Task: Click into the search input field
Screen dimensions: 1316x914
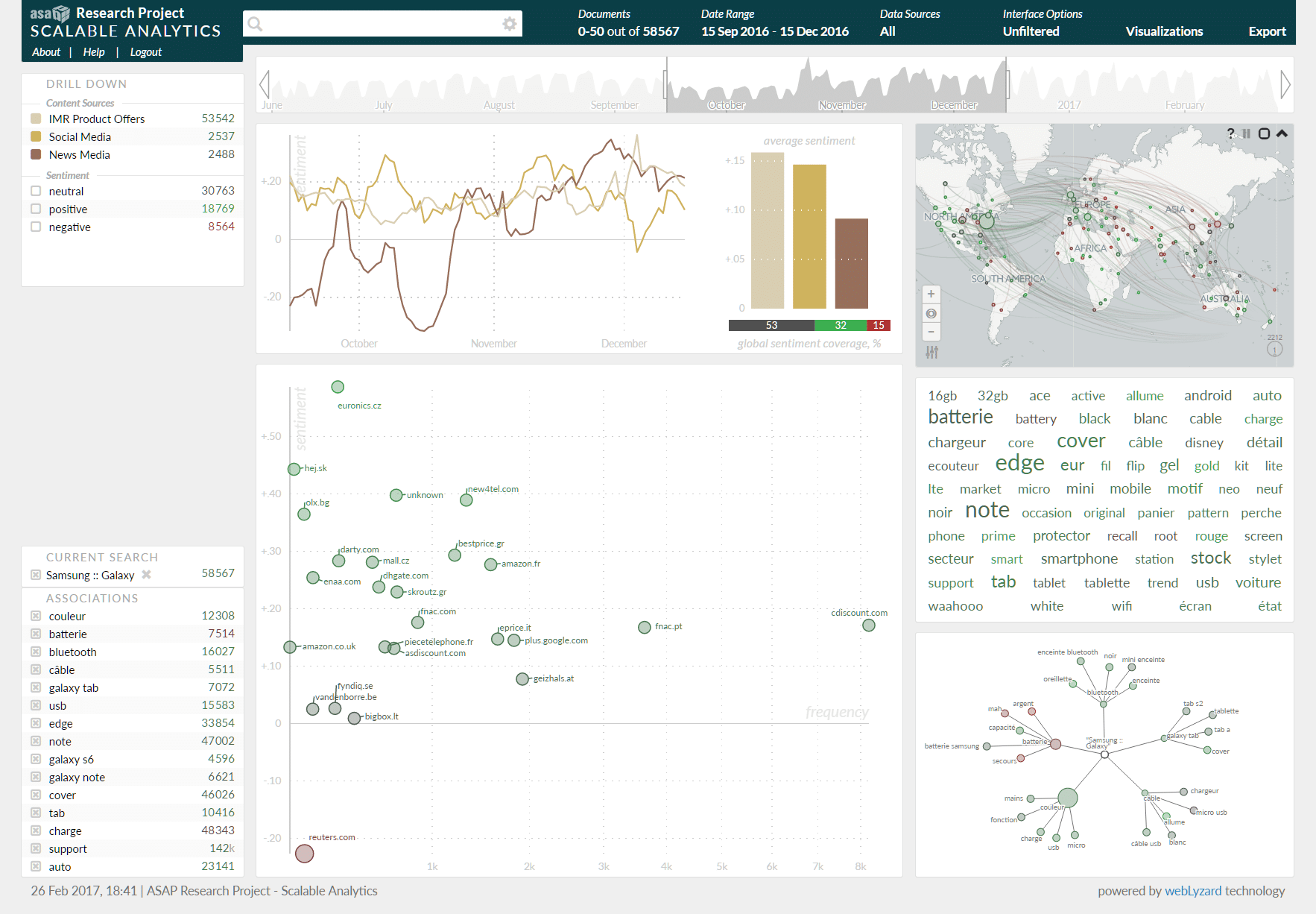Action: (382, 24)
